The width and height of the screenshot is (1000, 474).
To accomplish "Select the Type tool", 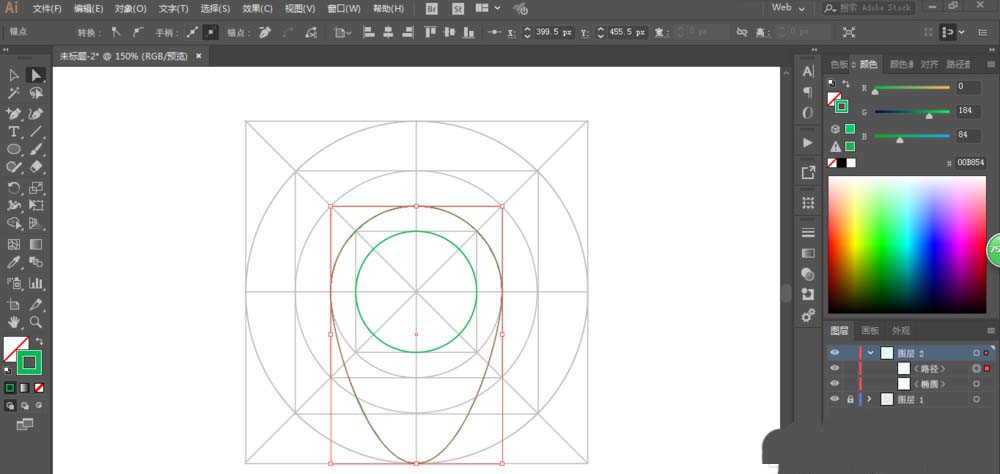I will [14, 131].
